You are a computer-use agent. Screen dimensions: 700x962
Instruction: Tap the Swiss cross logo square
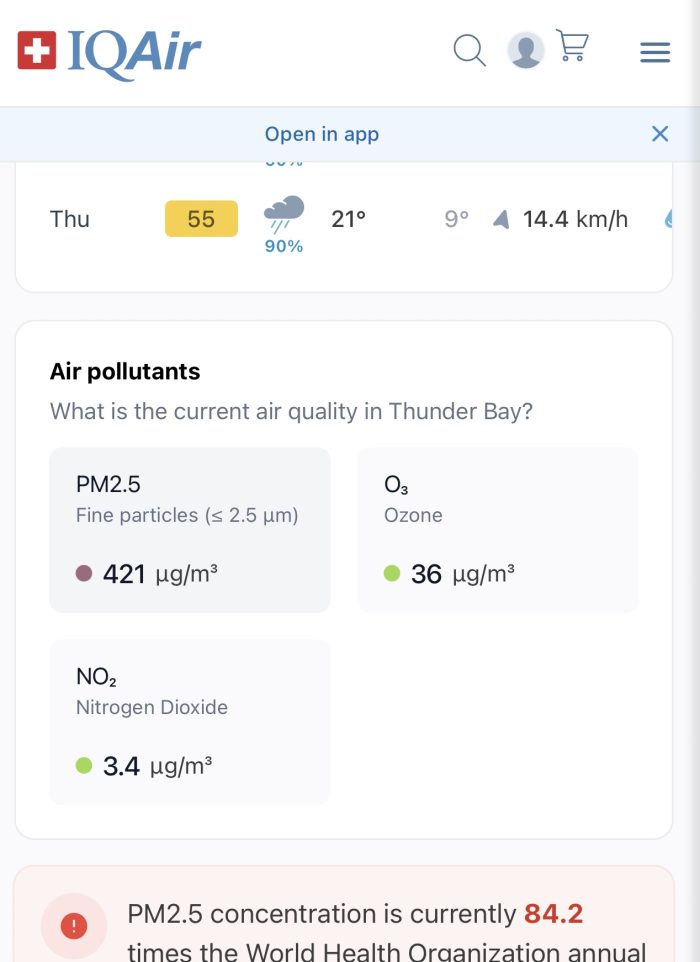pos(37,50)
